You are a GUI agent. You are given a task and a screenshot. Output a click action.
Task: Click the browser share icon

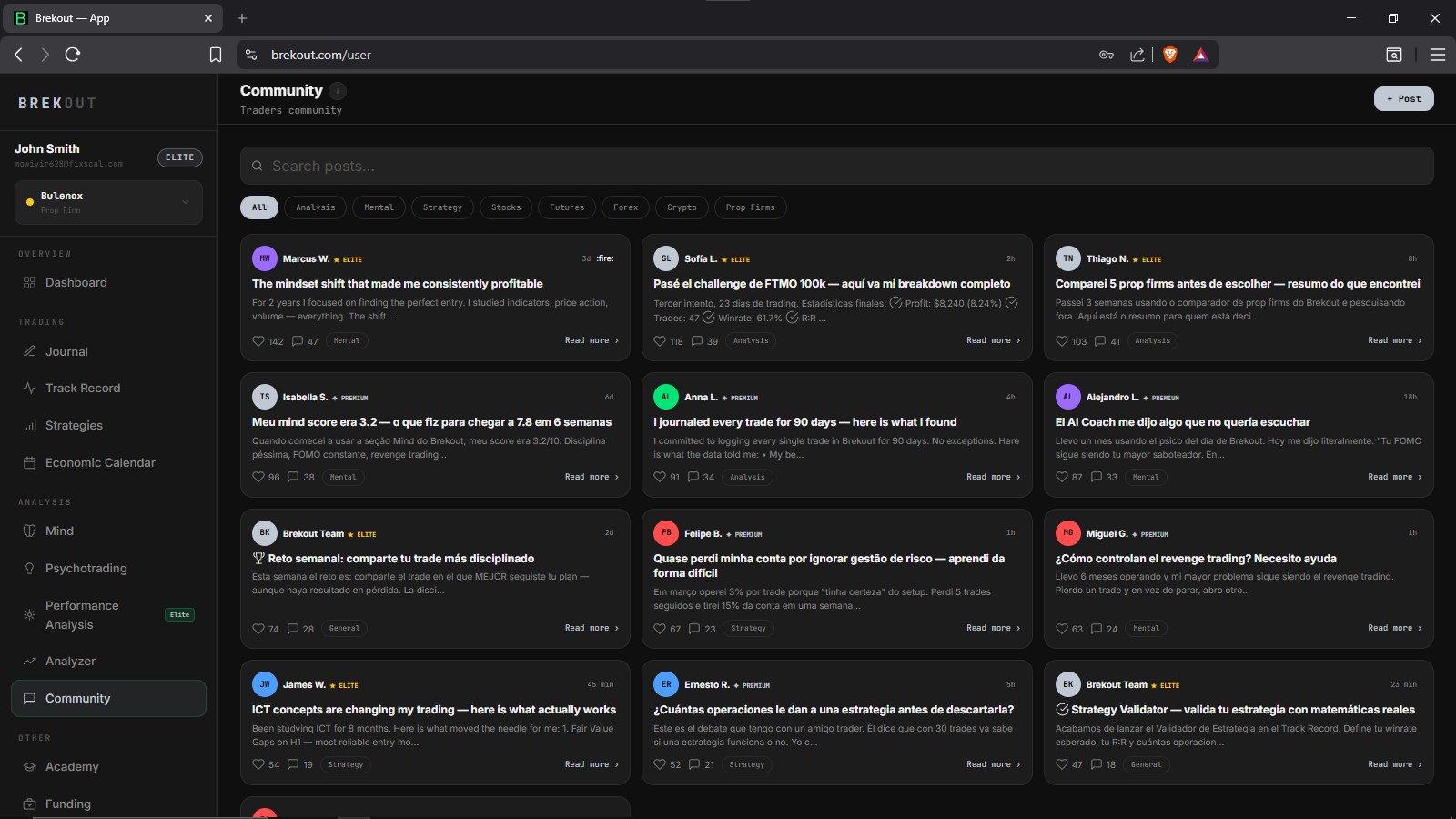tap(1137, 55)
